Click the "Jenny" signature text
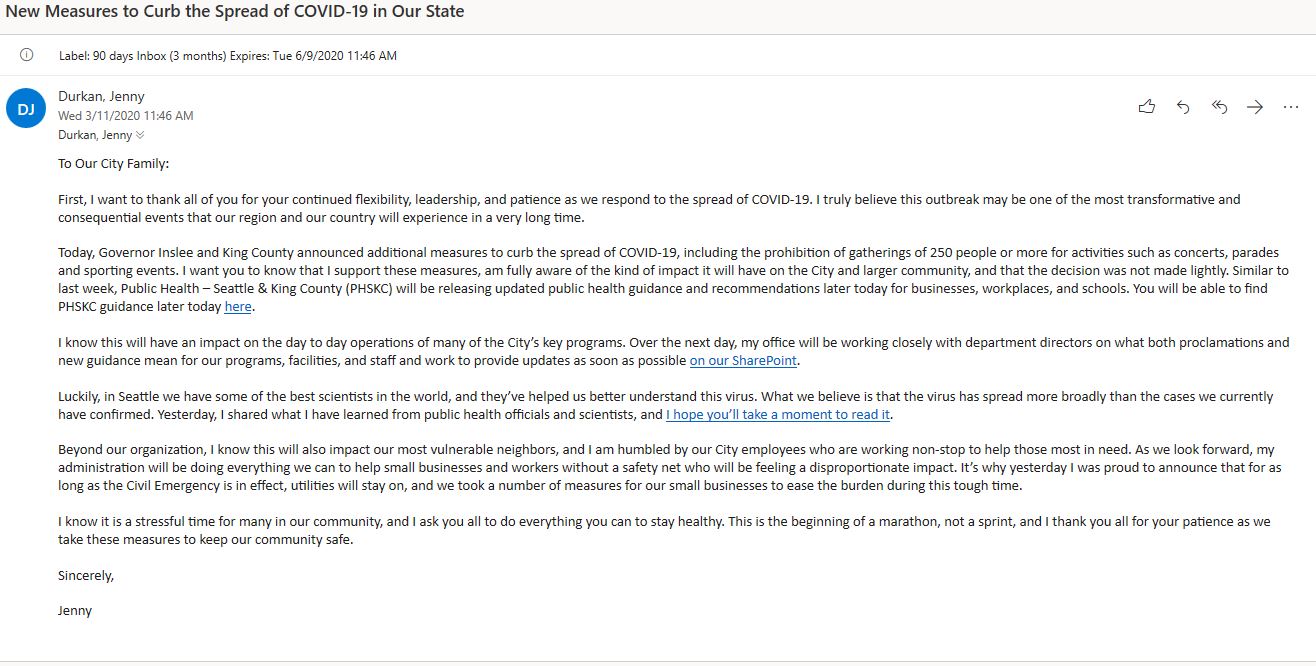1316x666 pixels. (x=75, y=610)
